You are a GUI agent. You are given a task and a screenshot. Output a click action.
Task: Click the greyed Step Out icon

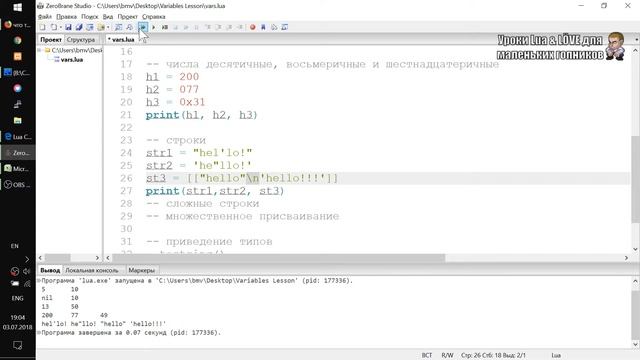229,27
